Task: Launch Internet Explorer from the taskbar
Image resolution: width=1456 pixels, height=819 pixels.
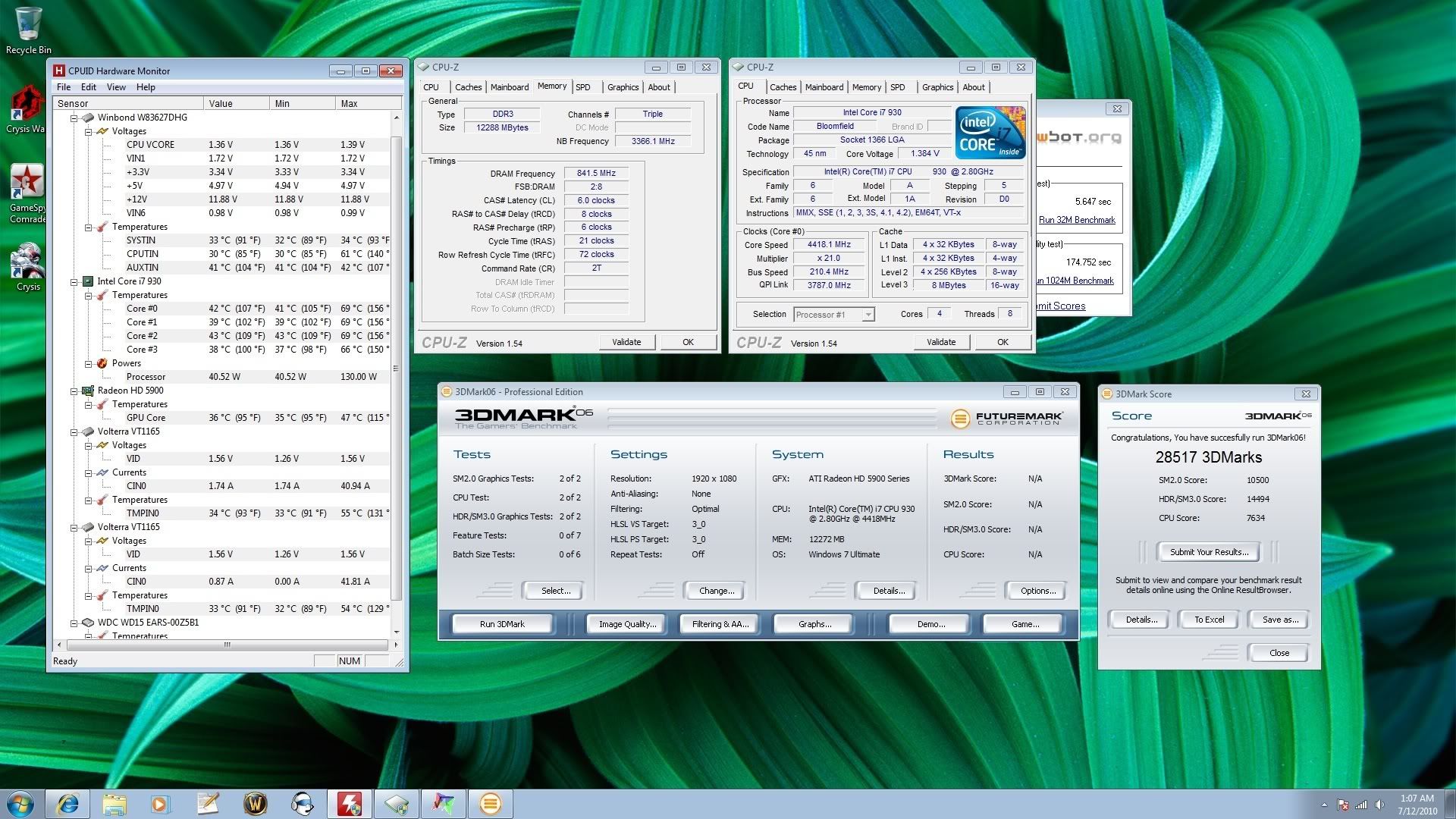Action: pyautogui.click(x=67, y=804)
